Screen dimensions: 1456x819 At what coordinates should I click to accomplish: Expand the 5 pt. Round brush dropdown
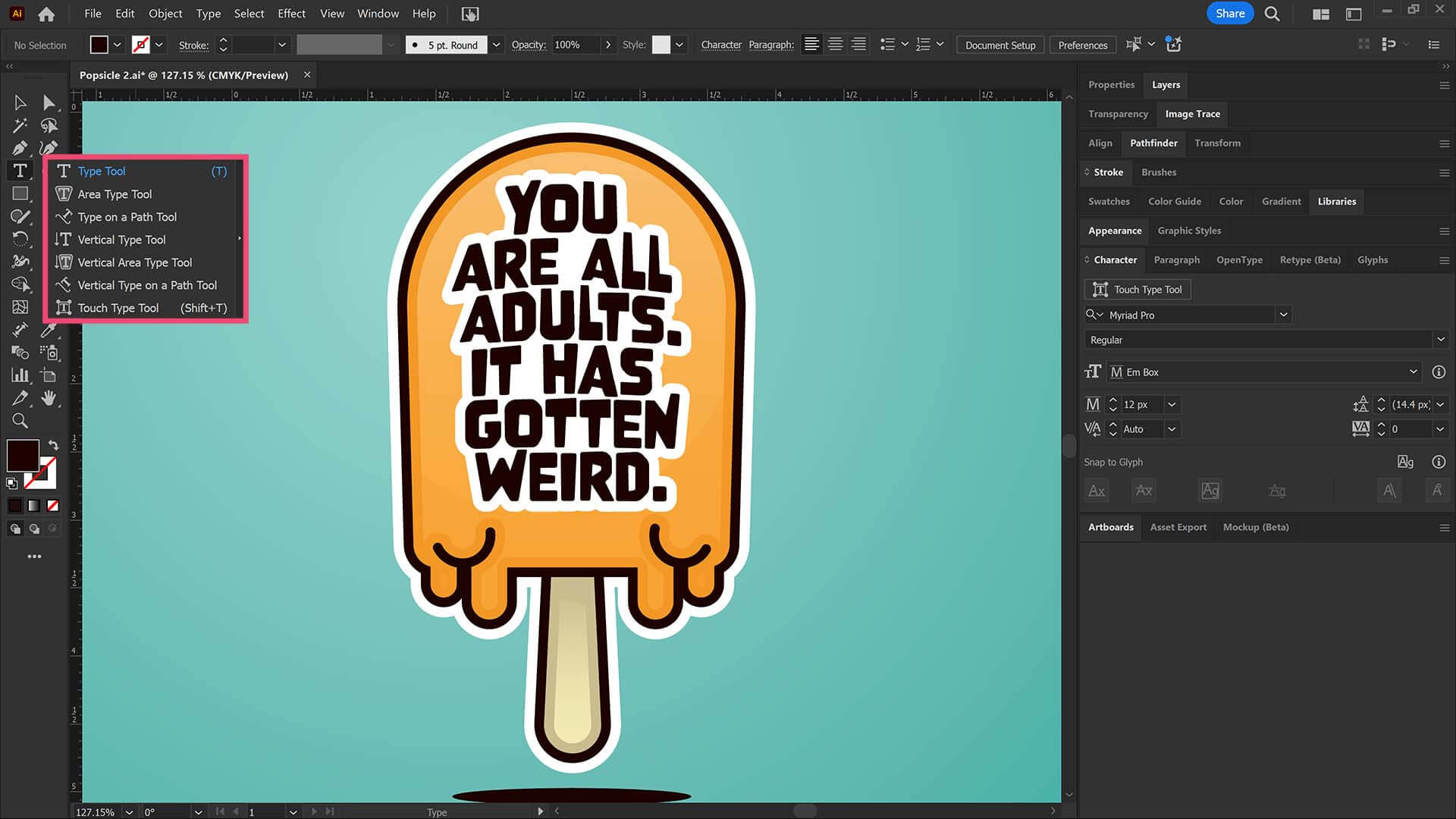pos(496,45)
